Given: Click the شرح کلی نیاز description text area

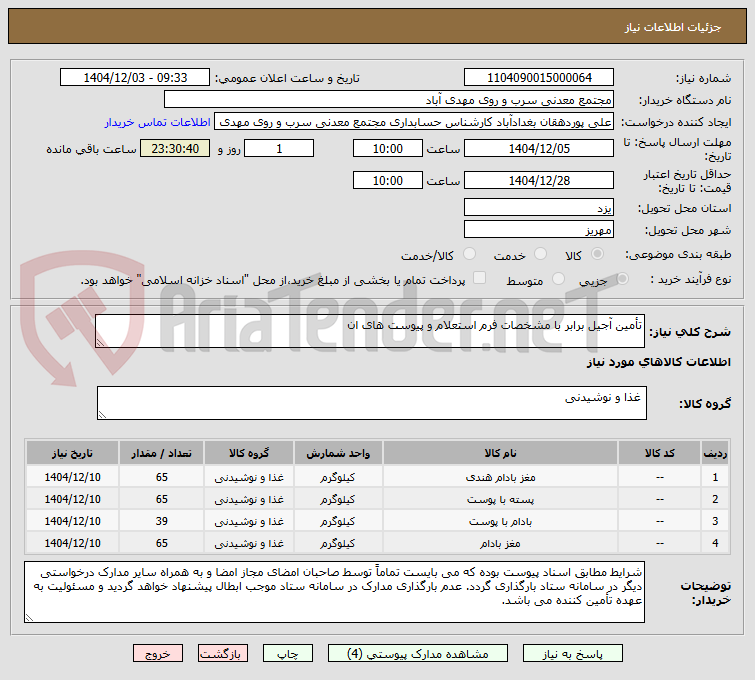Looking at the screenshot, I should coord(370,331).
